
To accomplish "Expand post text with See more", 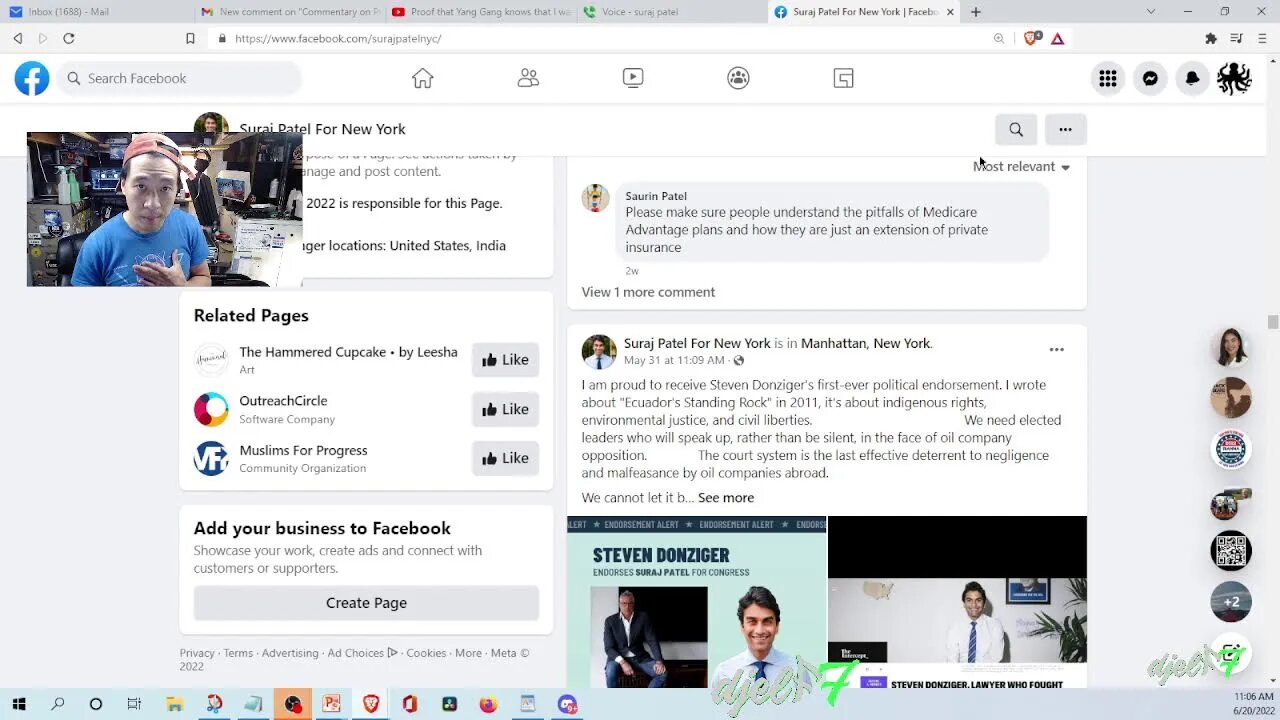I will [x=726, y=497].
